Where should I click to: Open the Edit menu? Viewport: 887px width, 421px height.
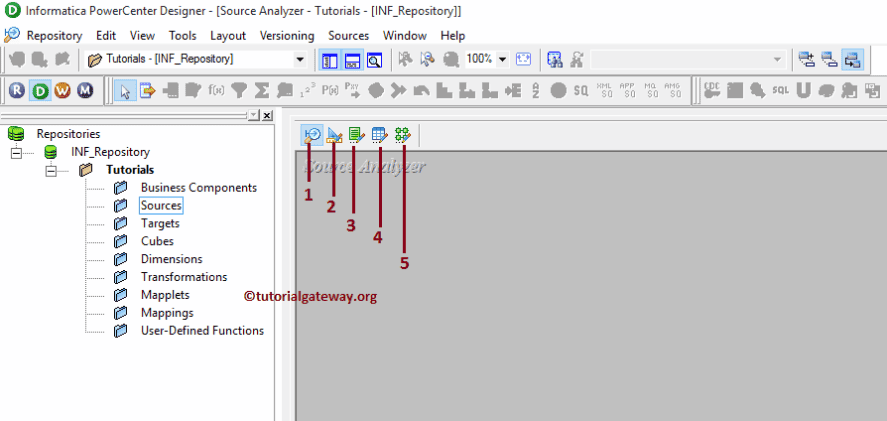pos(106,36)
